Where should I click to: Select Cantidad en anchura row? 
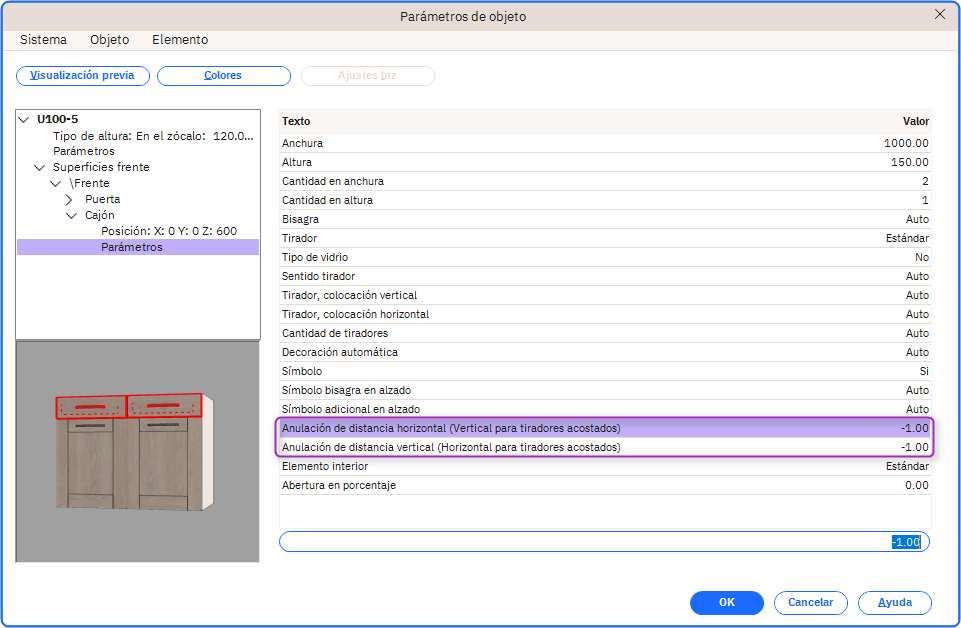coord(605,181)
